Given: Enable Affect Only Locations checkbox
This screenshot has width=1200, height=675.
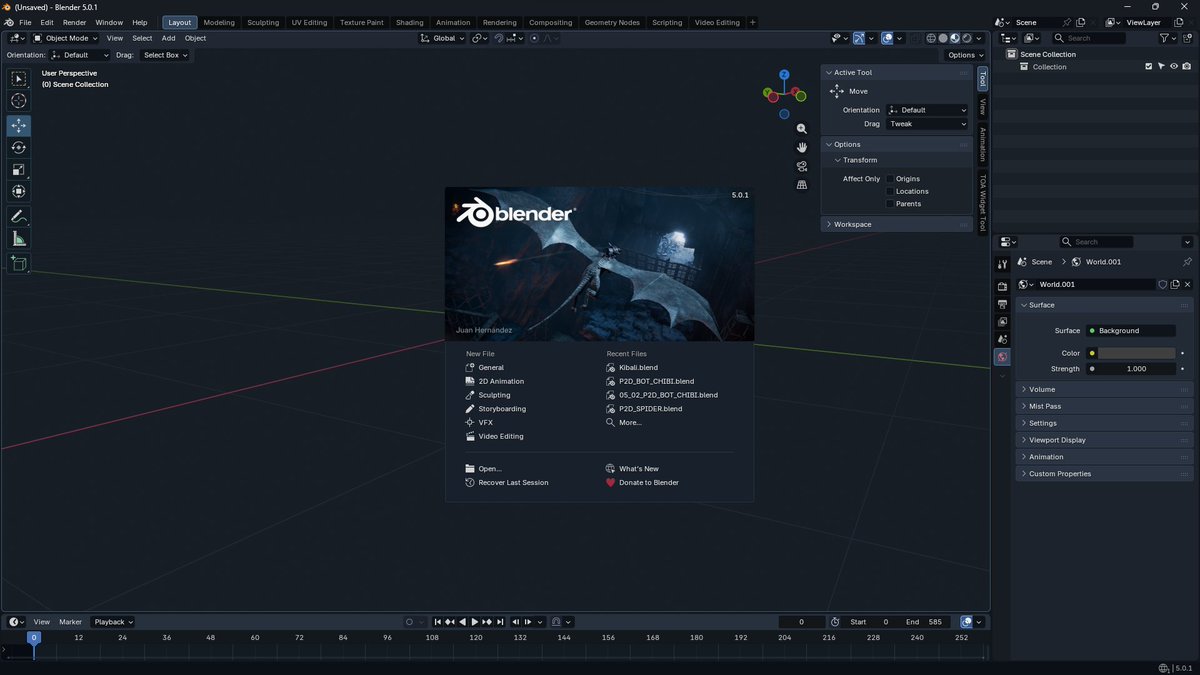Looking at the screenshot, I should click(x=890, y=191).
